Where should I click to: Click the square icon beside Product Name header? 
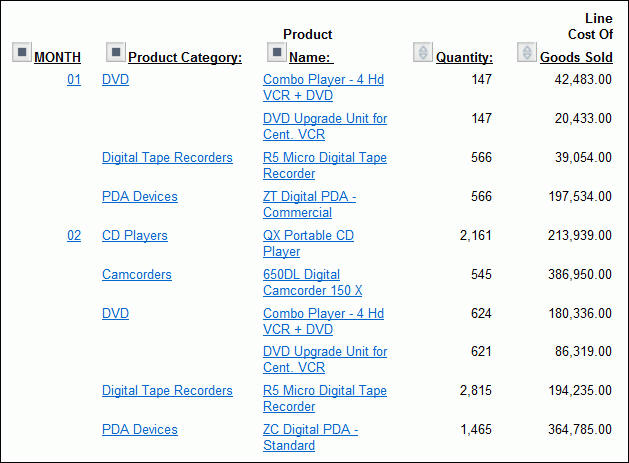pos(277,52)
